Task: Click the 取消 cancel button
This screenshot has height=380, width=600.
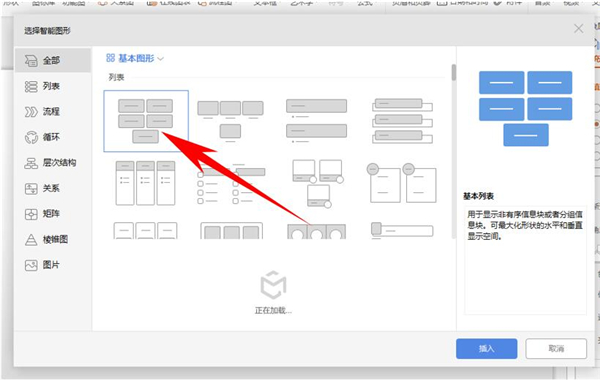Action: (556, 348)
